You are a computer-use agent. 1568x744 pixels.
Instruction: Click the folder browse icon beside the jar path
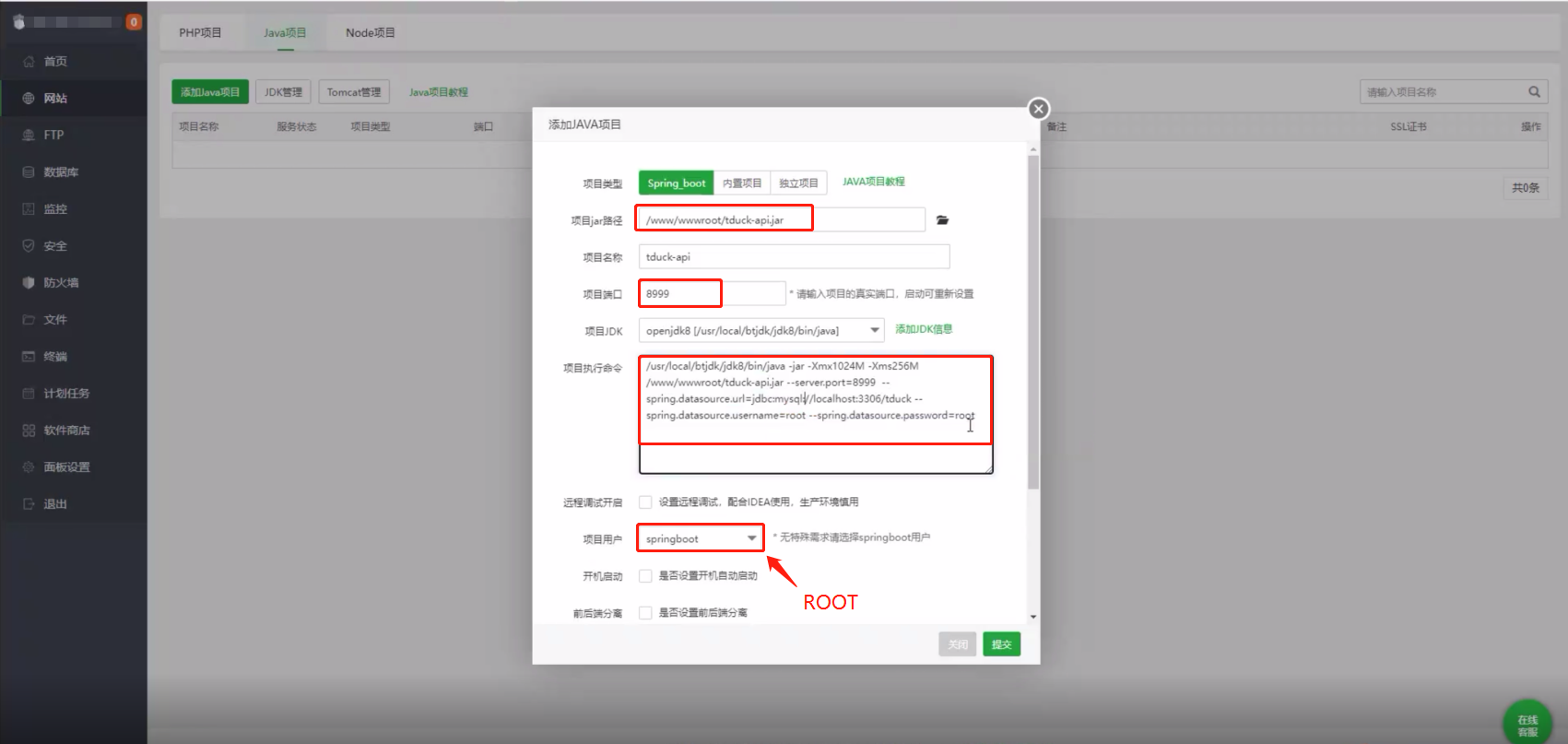coord(942,220)
